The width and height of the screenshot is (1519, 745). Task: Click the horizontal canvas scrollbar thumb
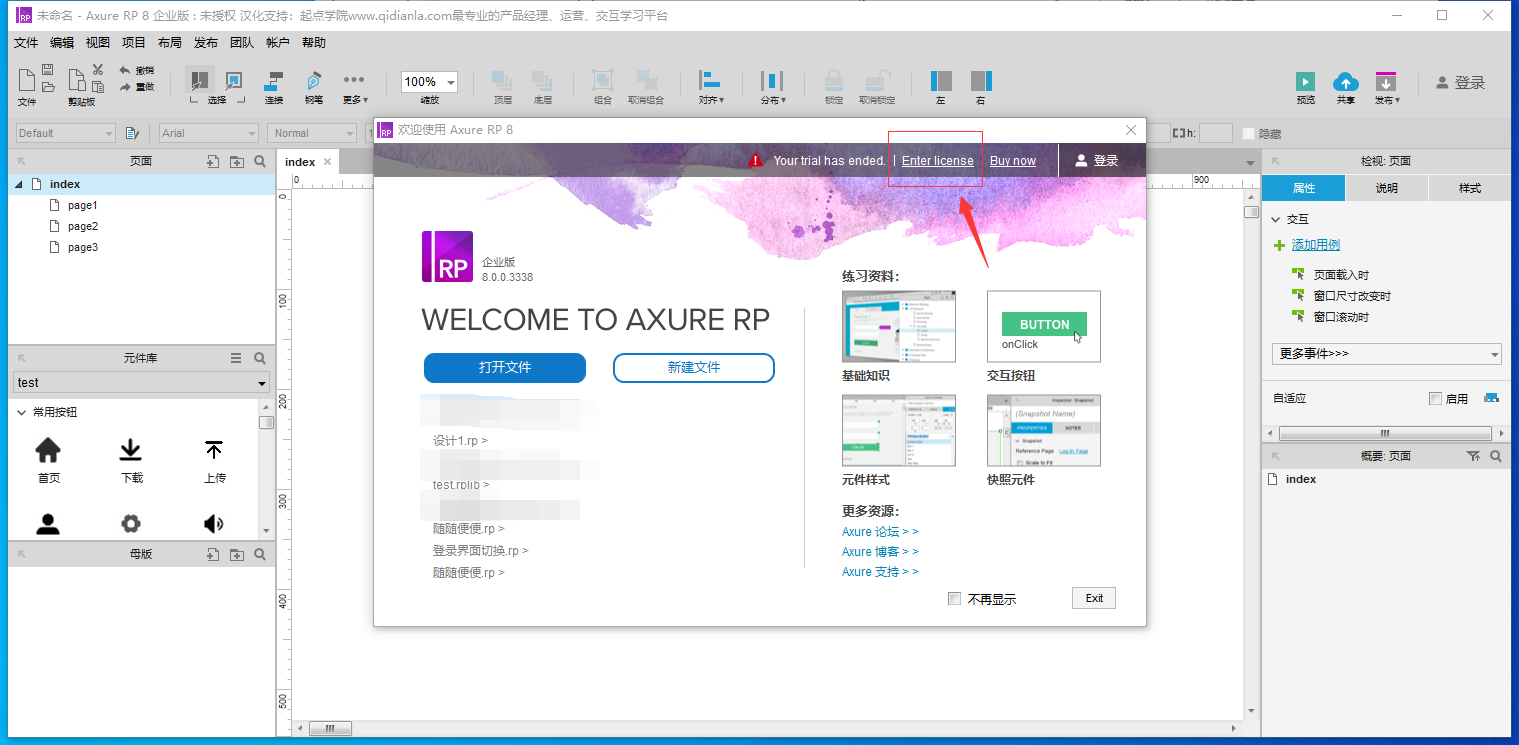point(330,728)
